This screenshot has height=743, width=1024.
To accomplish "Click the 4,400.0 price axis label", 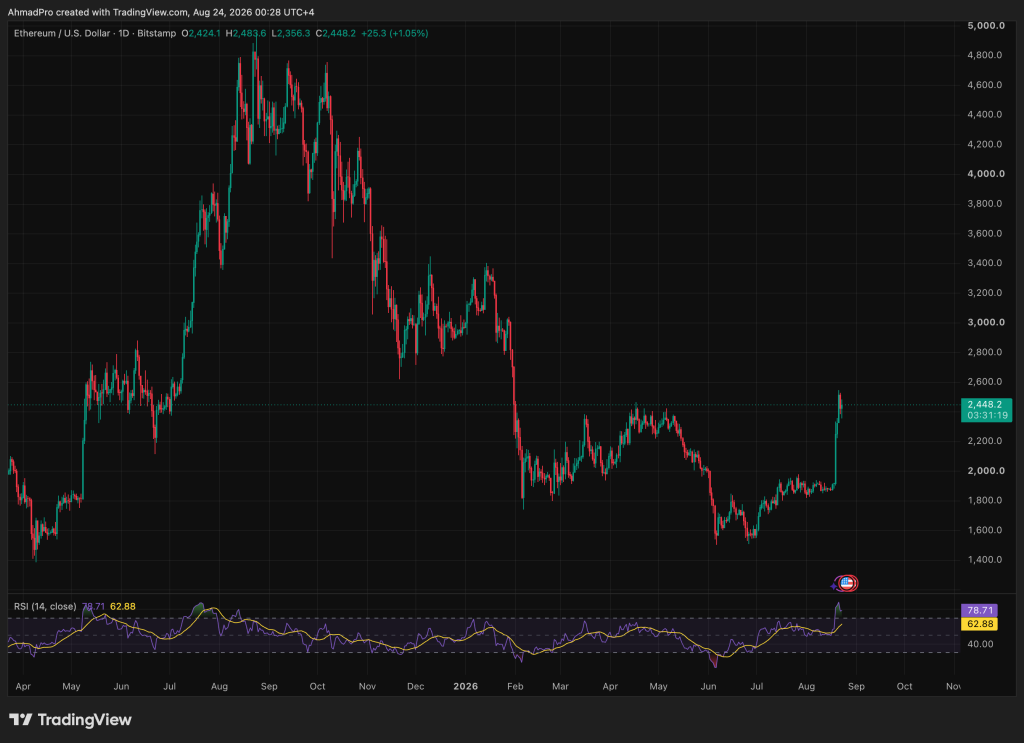I will pyautogui.click(x=985, y=114).
